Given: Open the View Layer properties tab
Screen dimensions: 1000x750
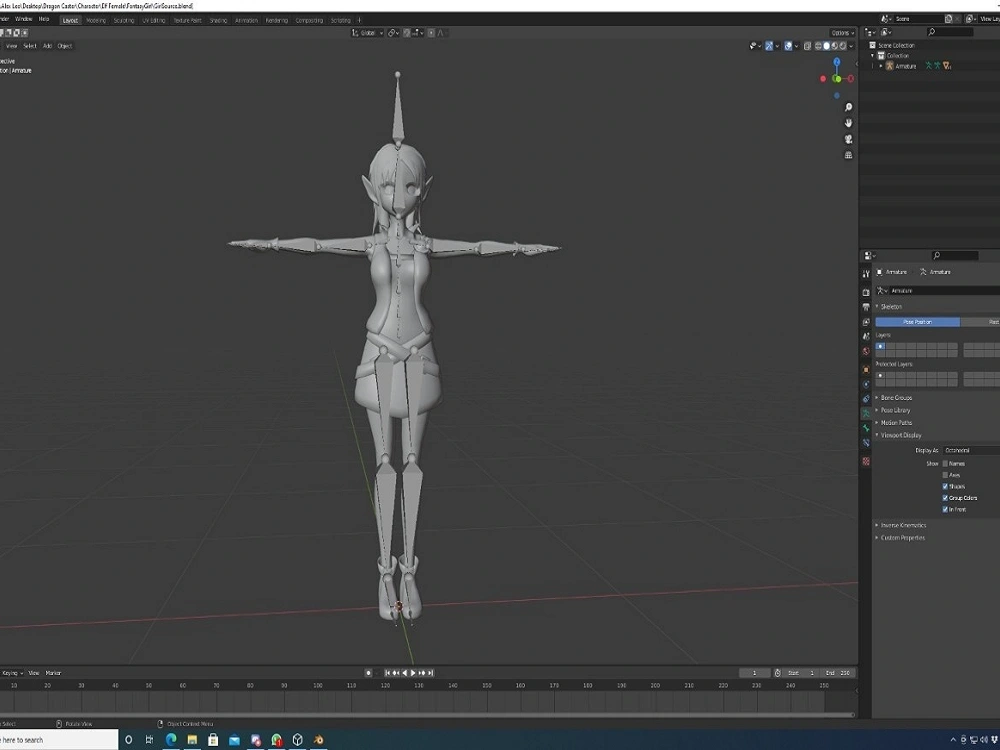Looking at the screenshot, I should tap(866, 322).
